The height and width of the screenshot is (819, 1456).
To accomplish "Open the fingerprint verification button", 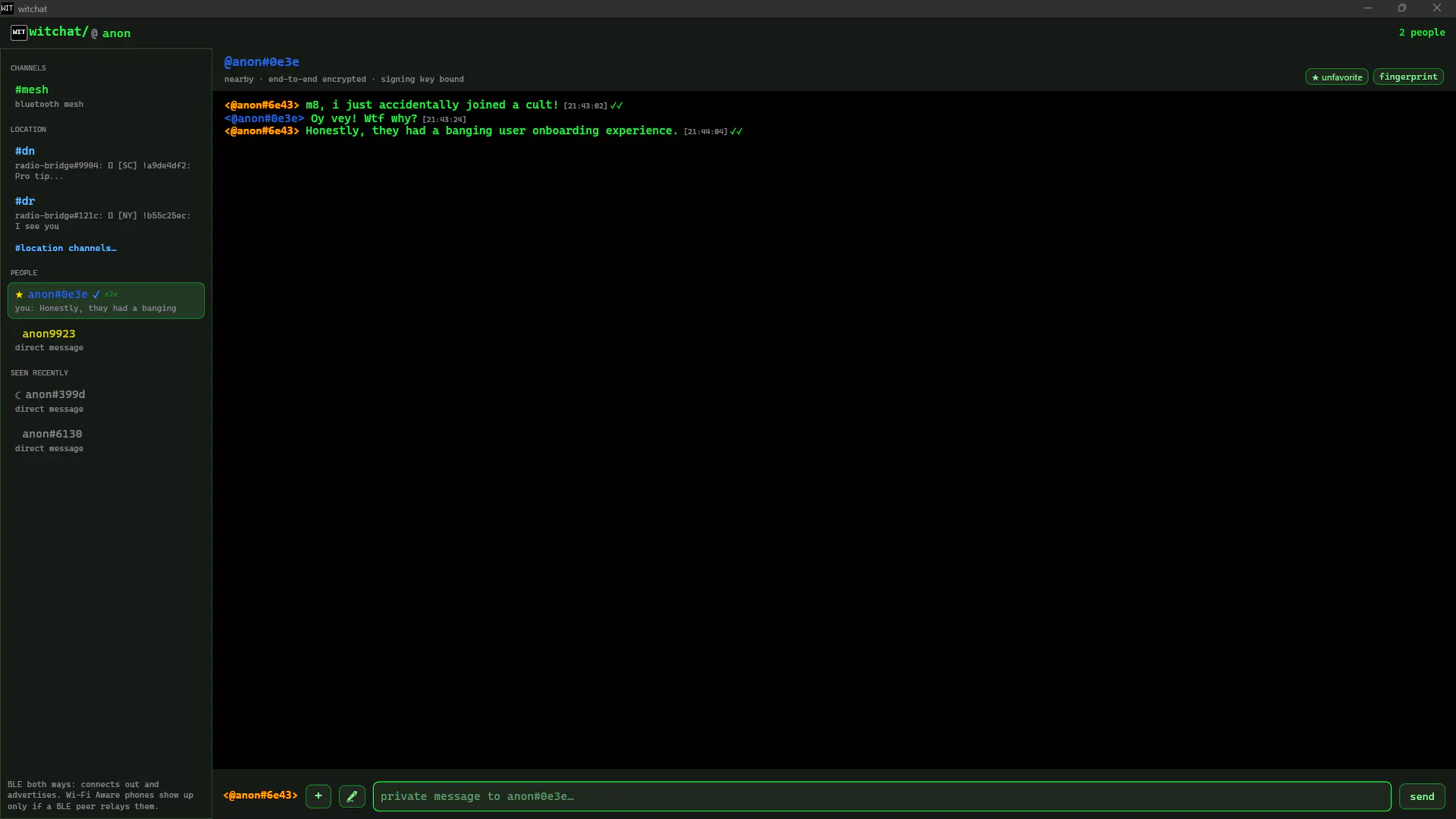I will tap(1408, 77).
